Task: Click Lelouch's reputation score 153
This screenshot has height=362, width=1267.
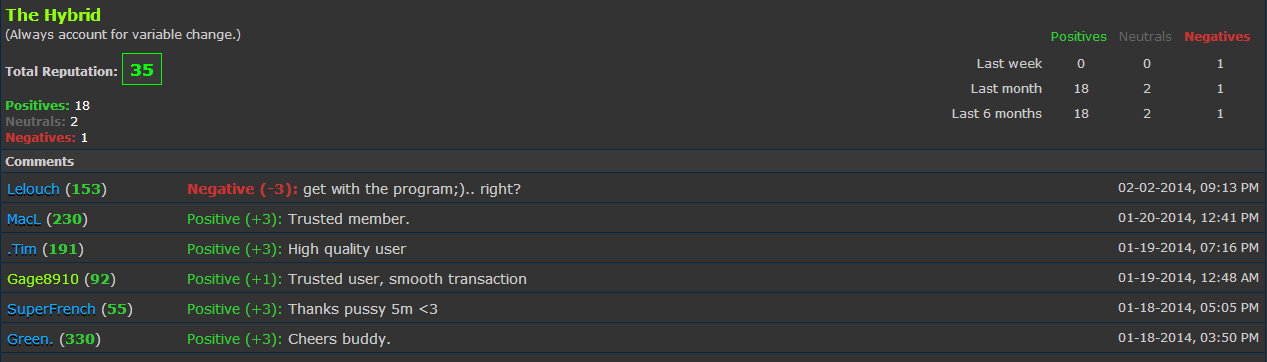Action: tap(86, 189)
